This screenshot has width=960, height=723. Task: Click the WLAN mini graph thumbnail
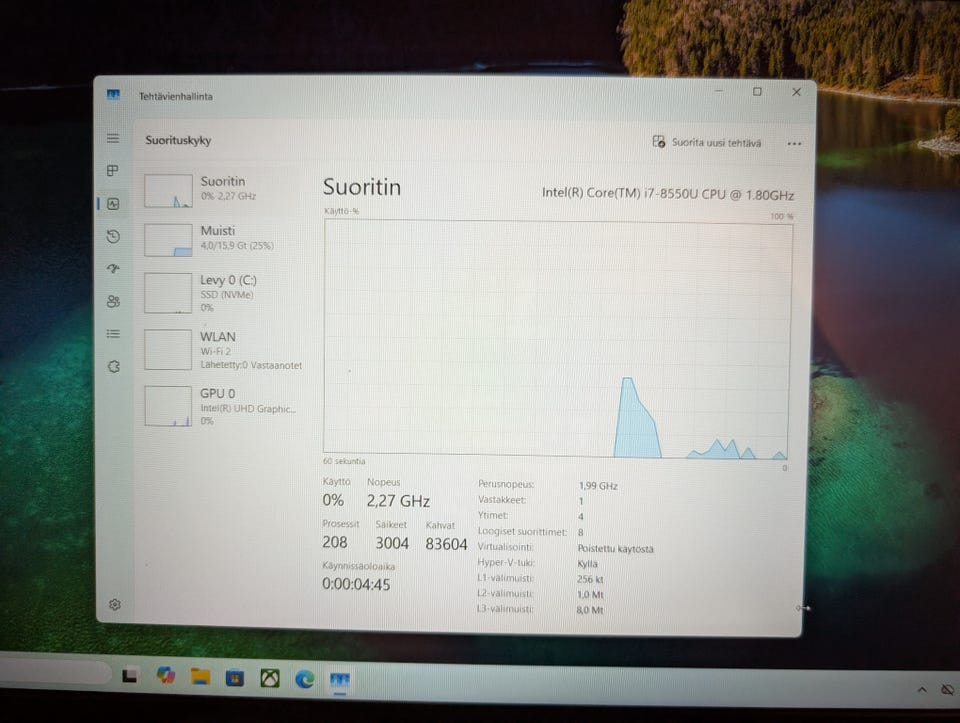point(168,350)
